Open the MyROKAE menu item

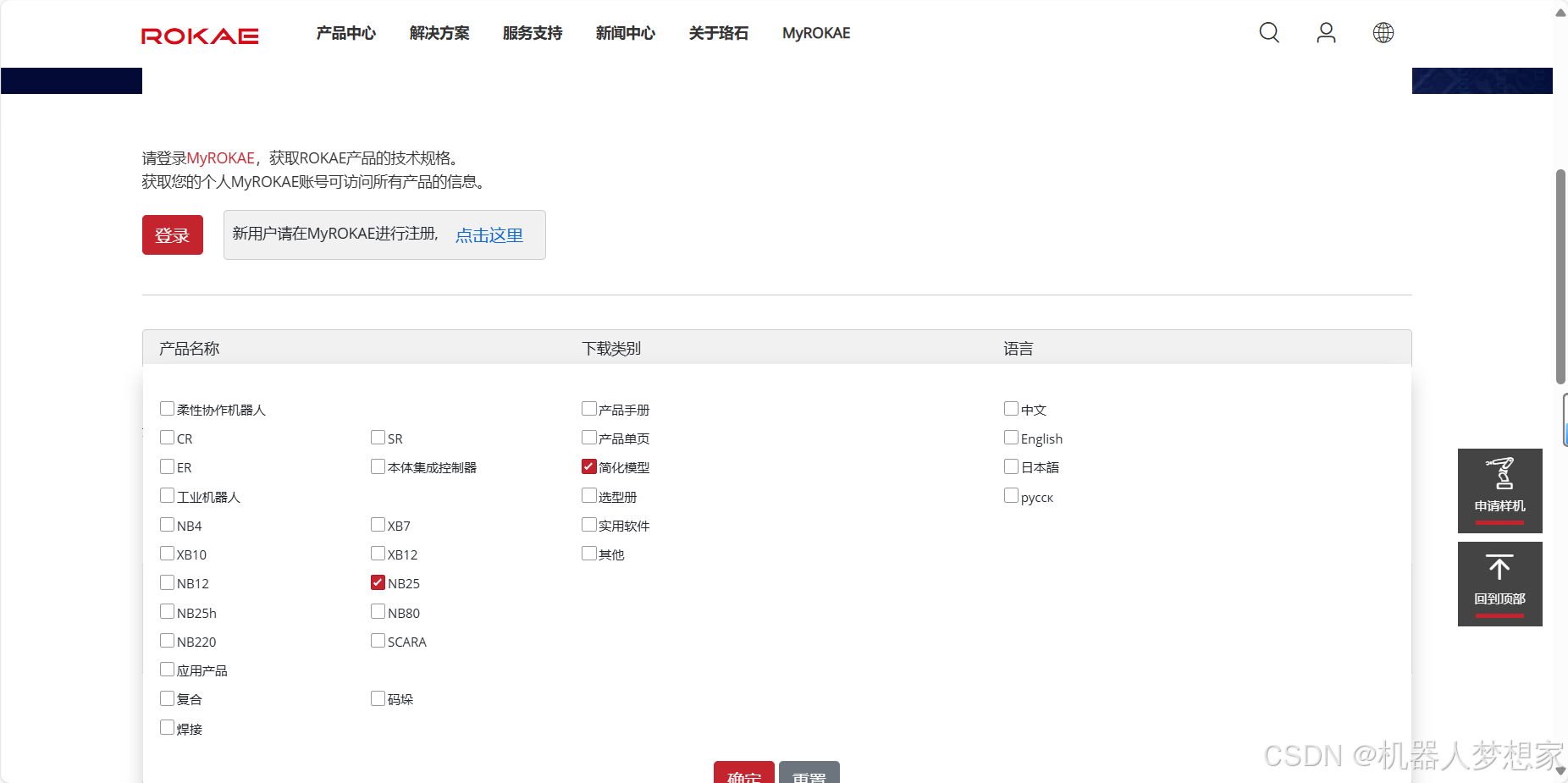click(816, 33)
